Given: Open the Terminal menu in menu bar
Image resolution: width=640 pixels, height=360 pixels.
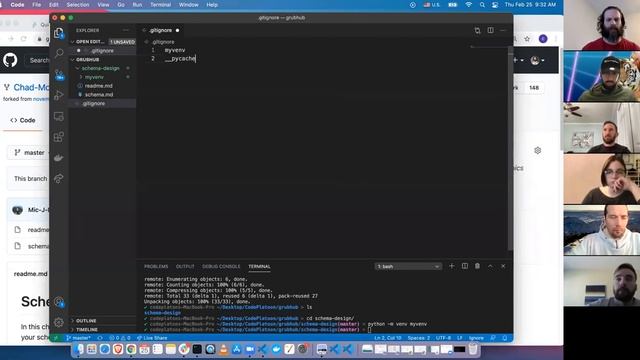Looking at the screenshot, I should tap(160, 4).
